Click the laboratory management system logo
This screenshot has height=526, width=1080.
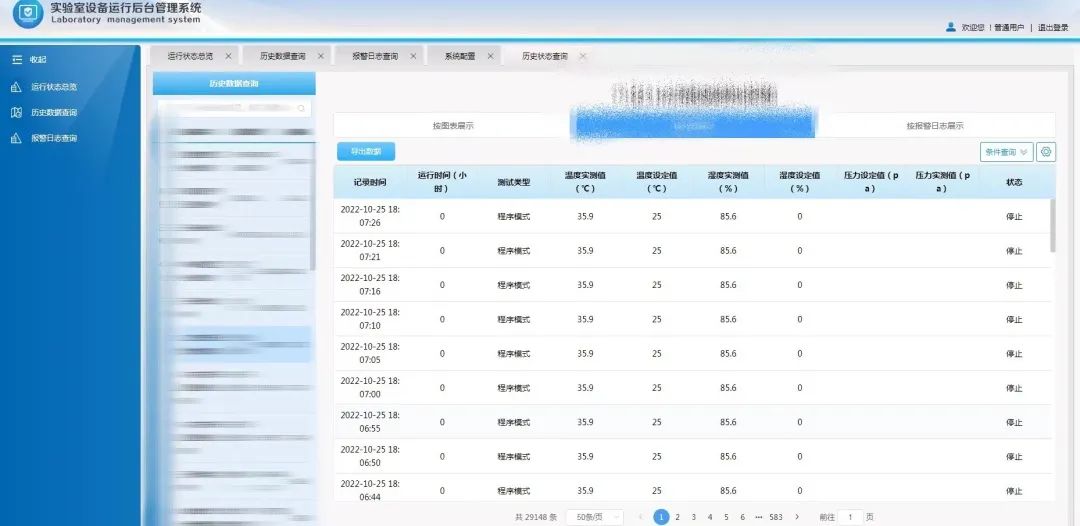coord(28,14)
